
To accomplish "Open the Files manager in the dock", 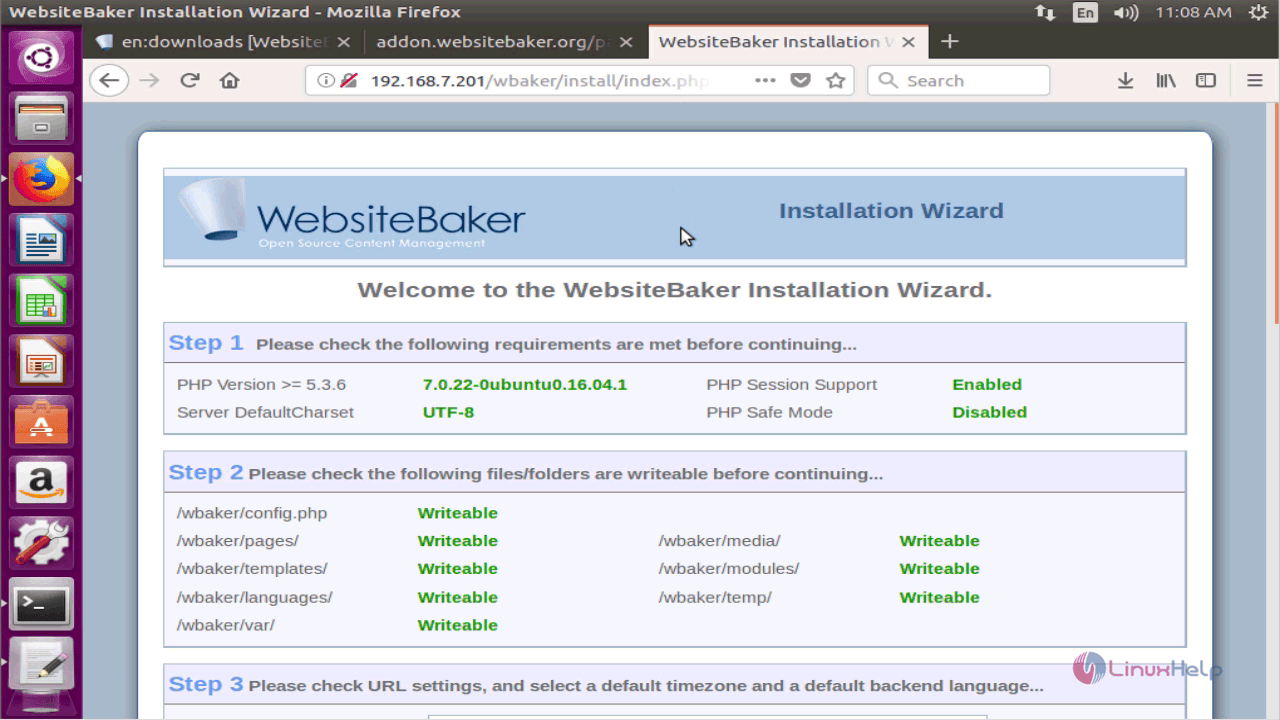I will (x=41, y=119).
